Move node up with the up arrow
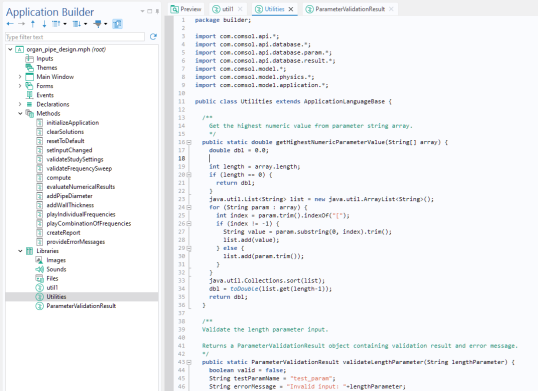This screenshot has height=391, width=538. [x=33, y=24]
